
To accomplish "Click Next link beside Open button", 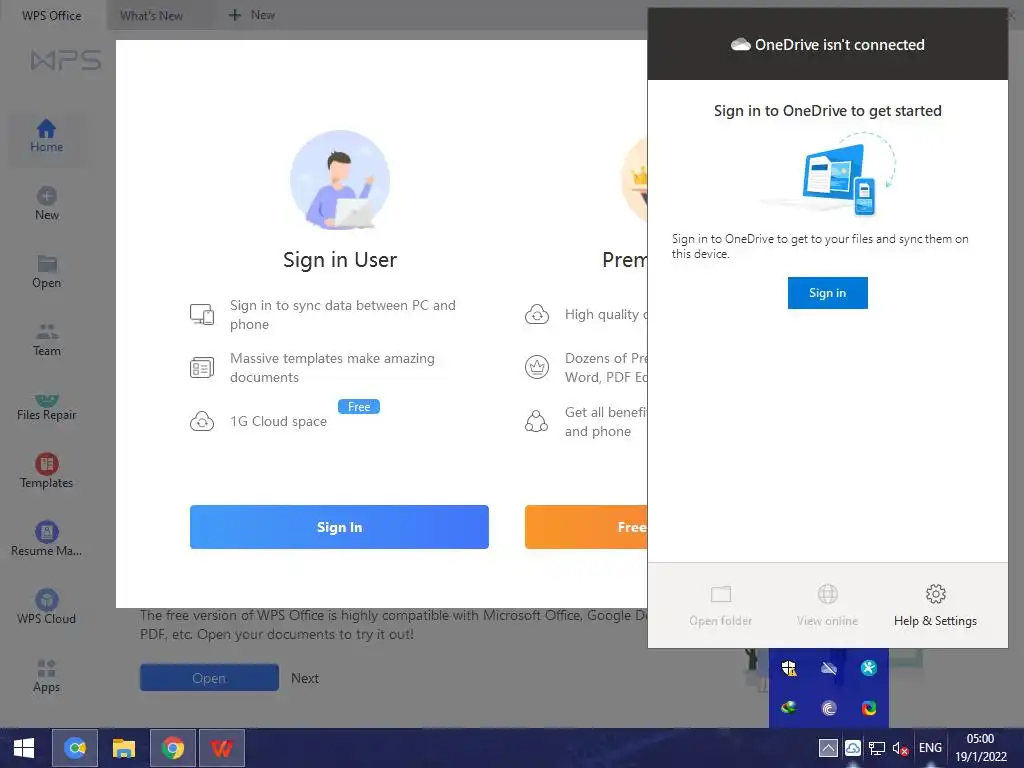I will (305, 678).
